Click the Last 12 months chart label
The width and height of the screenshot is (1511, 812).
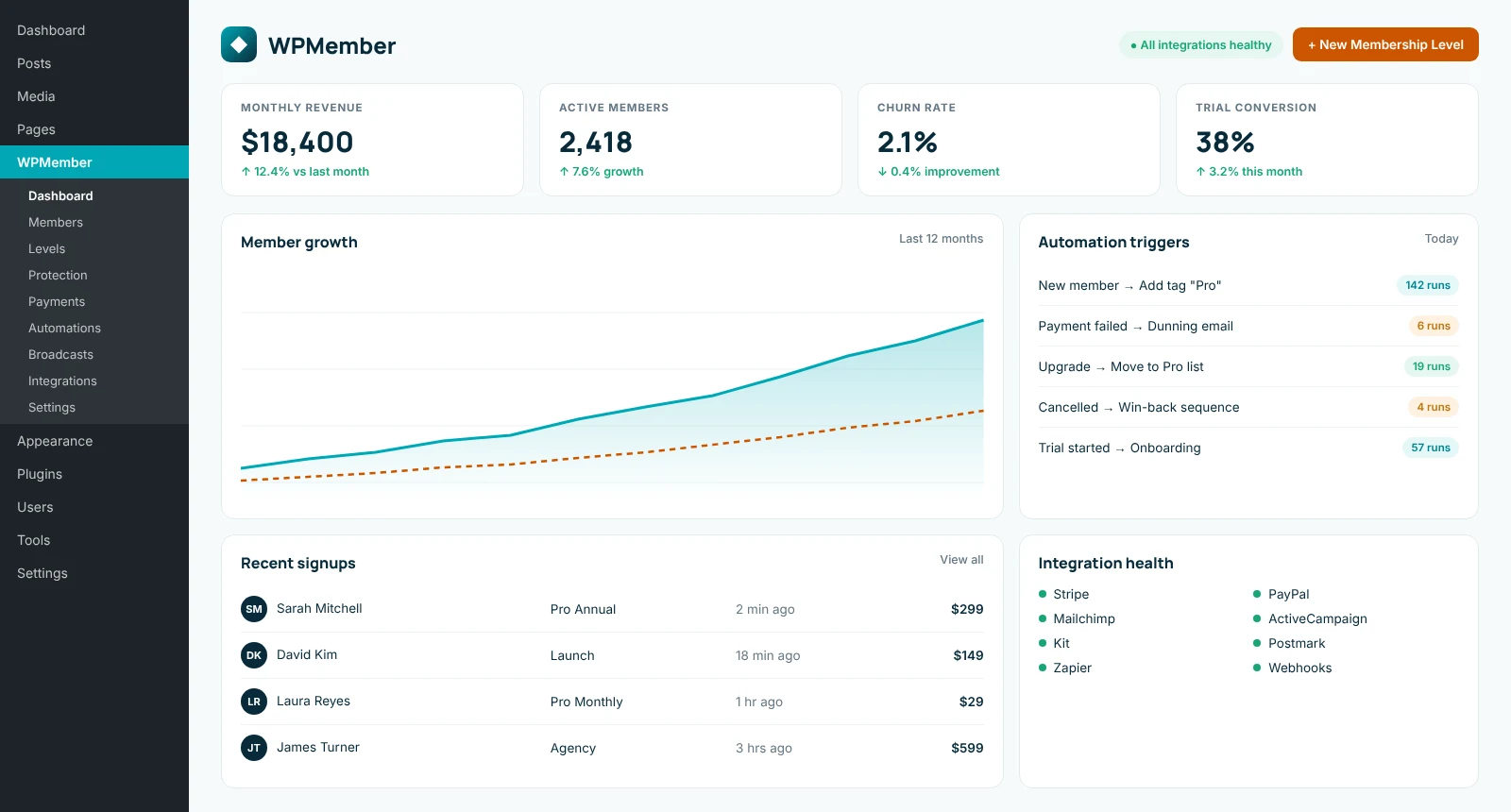[941, 239]
